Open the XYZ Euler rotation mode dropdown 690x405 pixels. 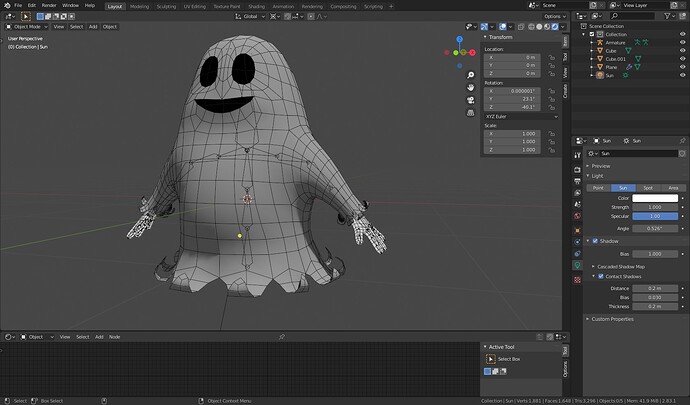[521, 117]
